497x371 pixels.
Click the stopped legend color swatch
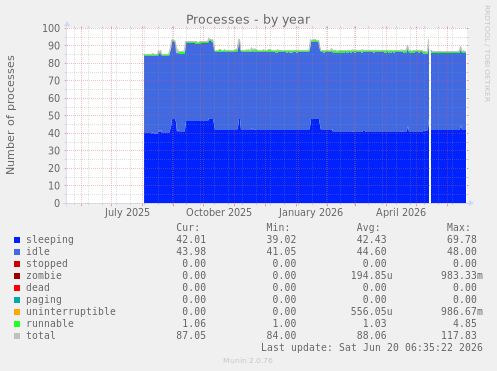click(17, 264)
